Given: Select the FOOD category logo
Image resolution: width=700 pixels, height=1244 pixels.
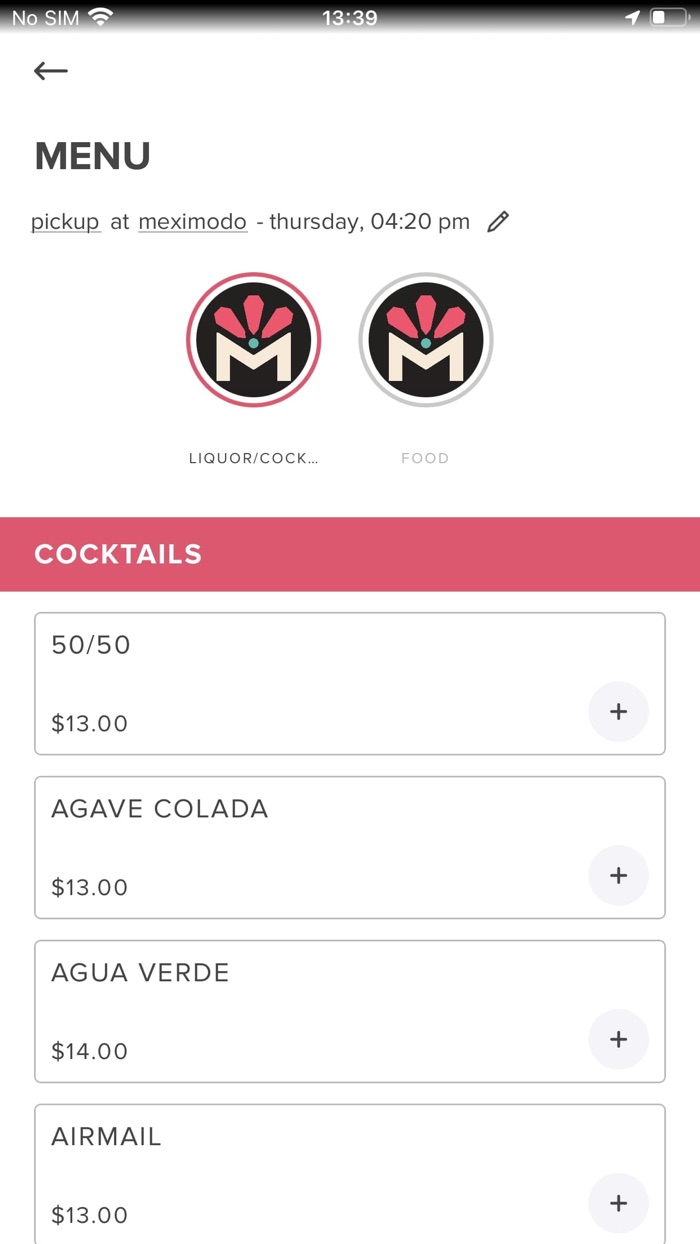Looking at the screenshot, I should click(425, 339).
